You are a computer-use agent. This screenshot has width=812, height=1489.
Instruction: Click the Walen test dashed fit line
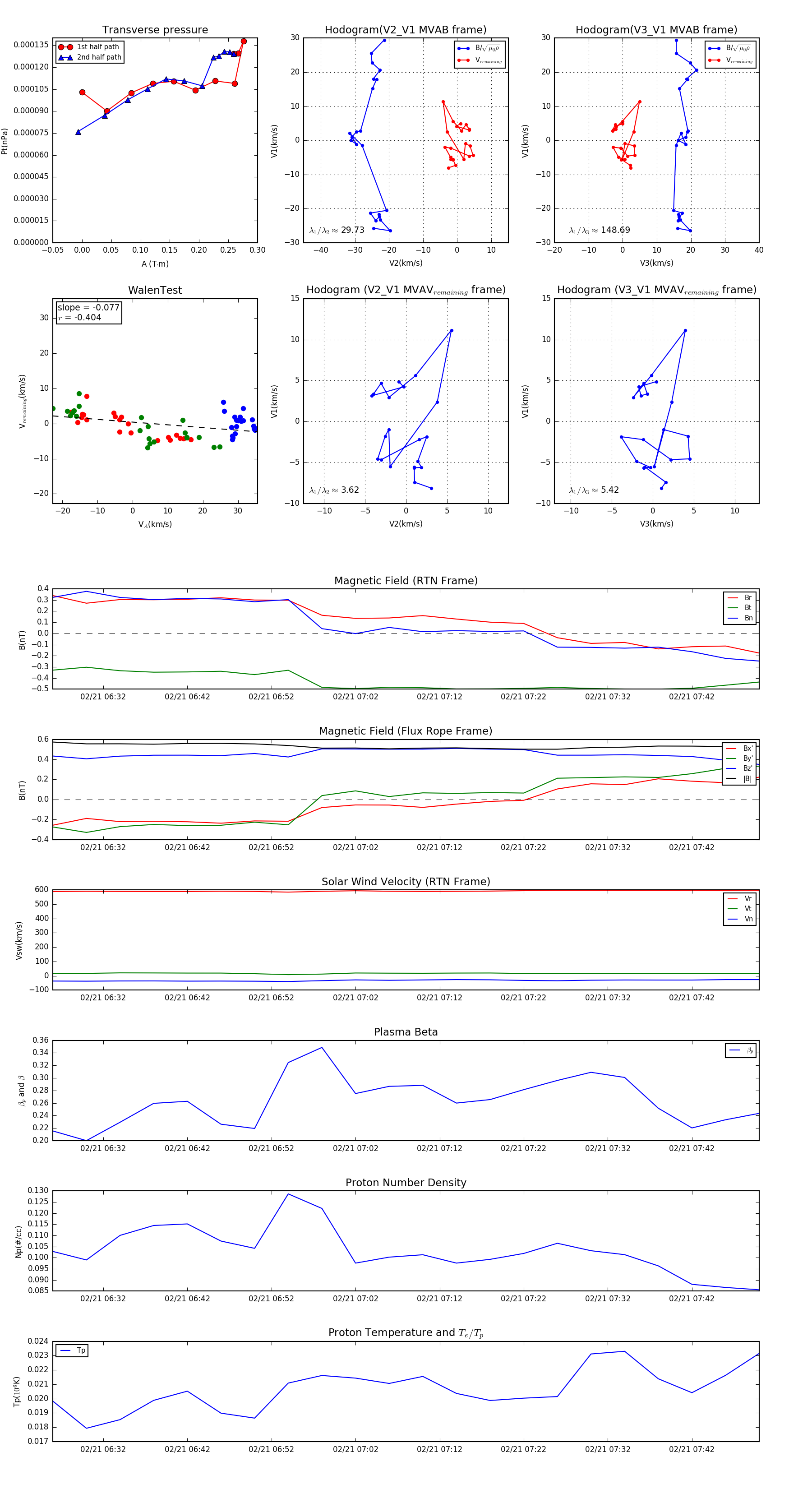click(155, 424)
